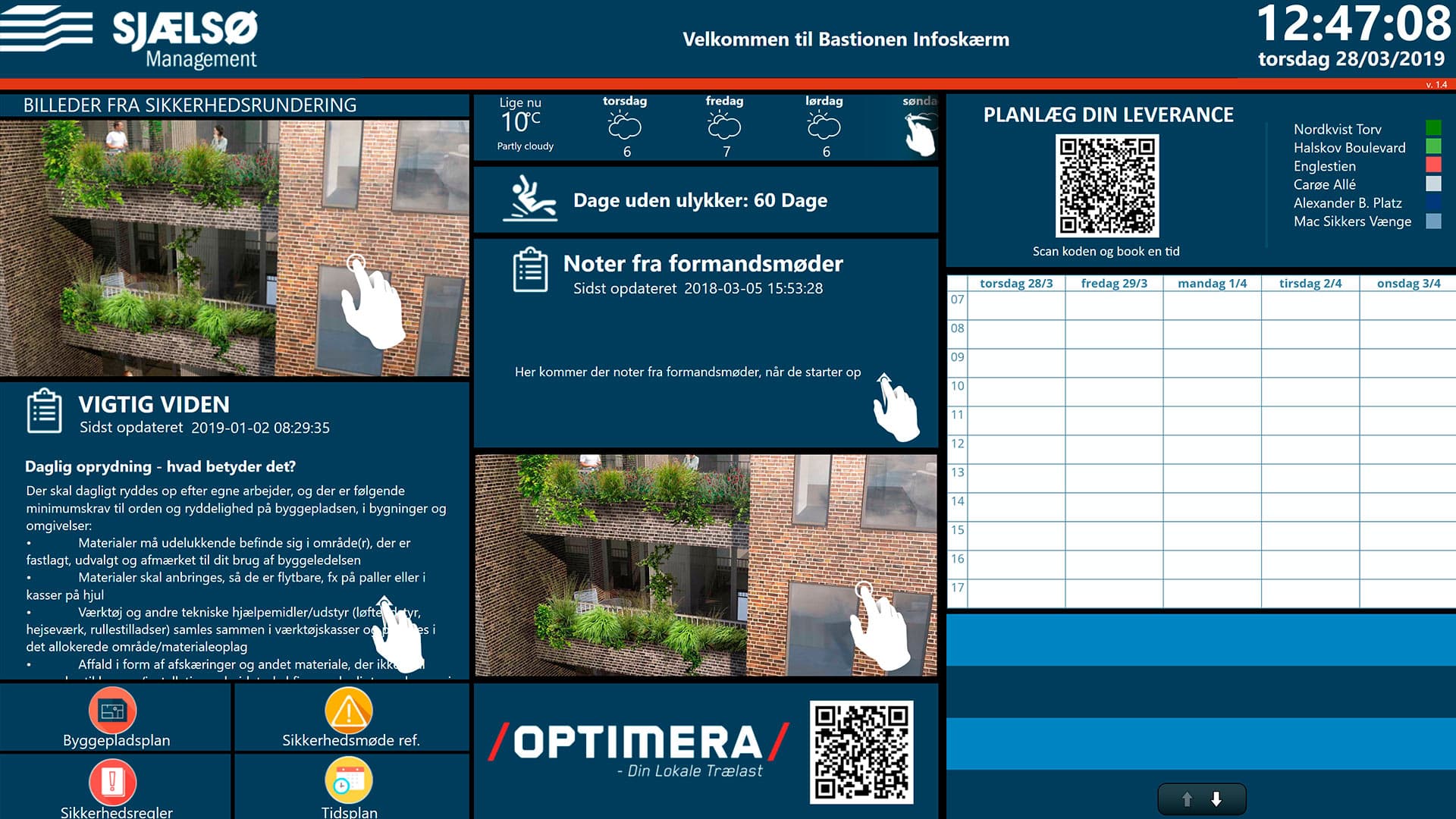Click the 07 hour row label
The height and width of the screenshot is (819, 1456).
pyautogui.click(x=957, y=300)
